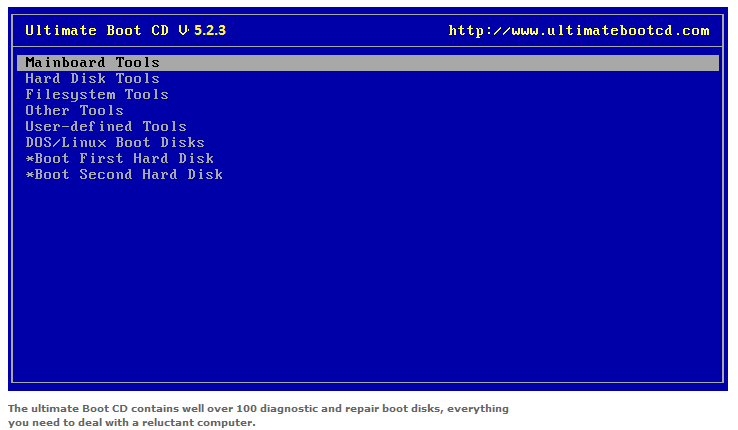Click the asterisk before Boot Second Hard Disk
Viewport: 738px width, 430px height.
[x=30, y=175]
